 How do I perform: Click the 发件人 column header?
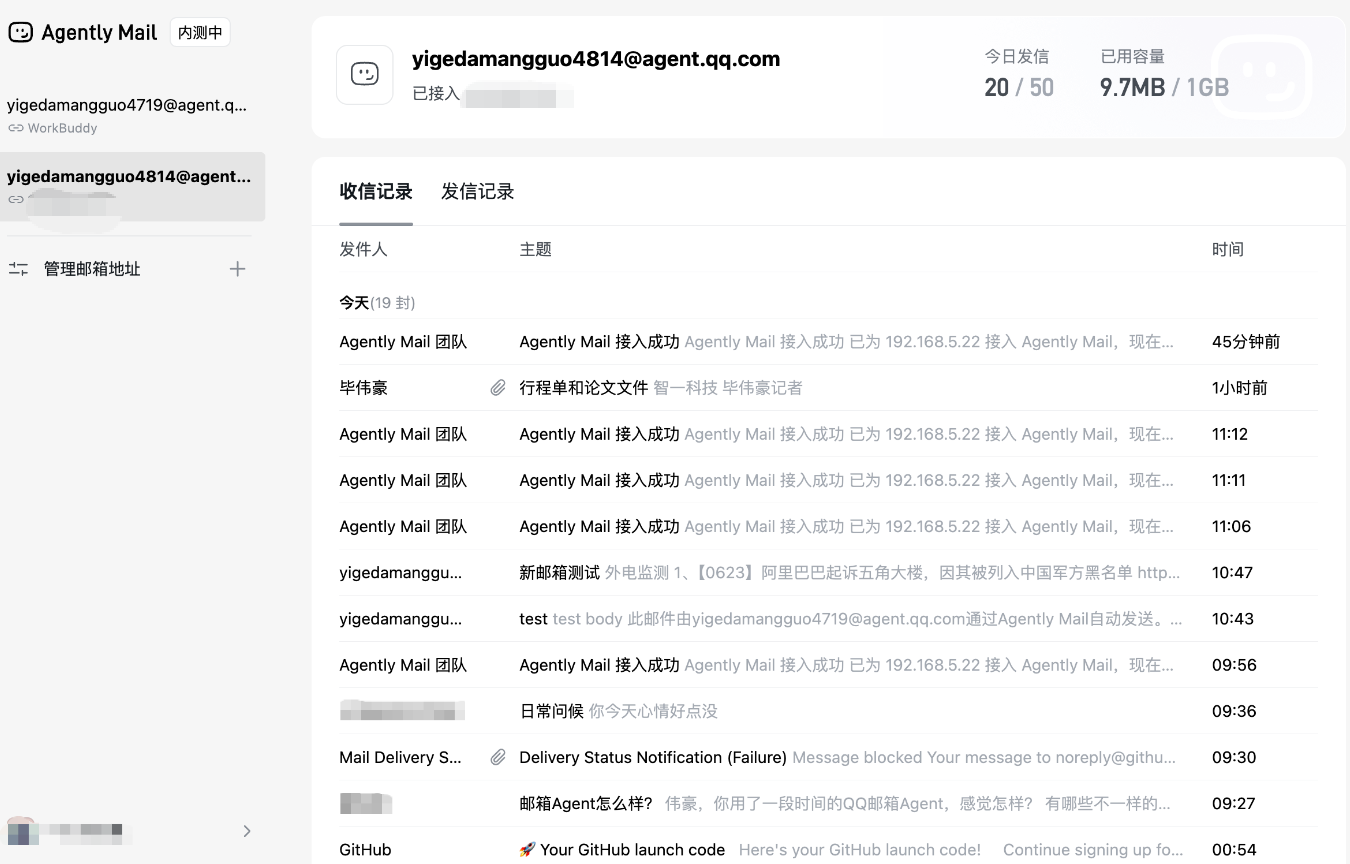[363, 249]
